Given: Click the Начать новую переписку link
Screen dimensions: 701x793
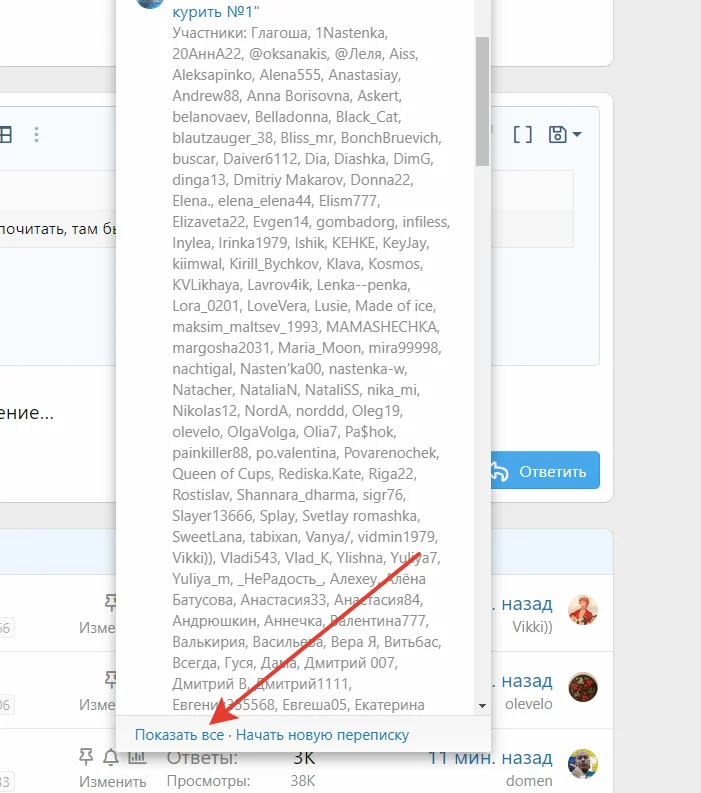Looking at the screenshot, I should tap(323, 735).
